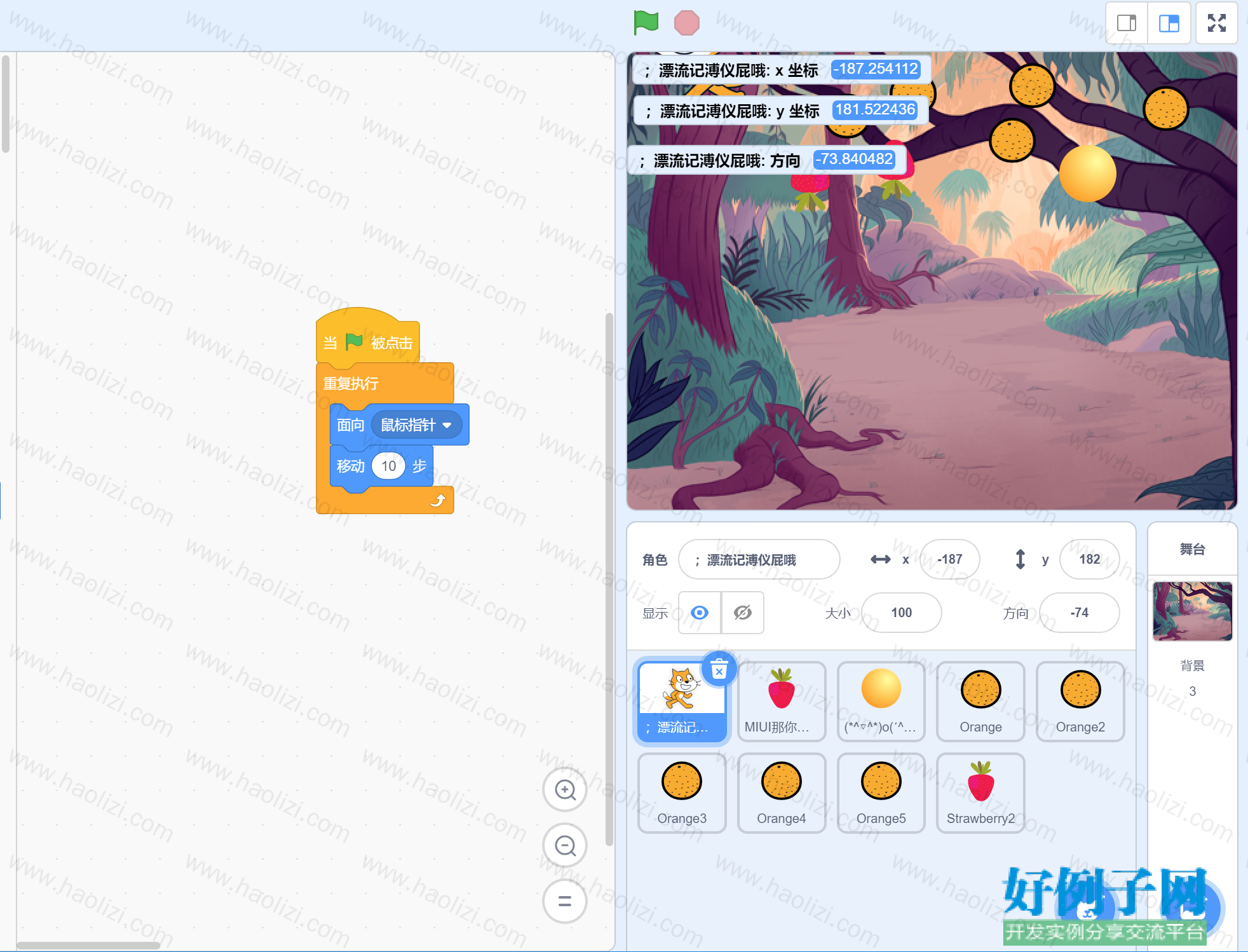Edit the sprite x position field
1248x952 pixels.
[x=950, y=559]
